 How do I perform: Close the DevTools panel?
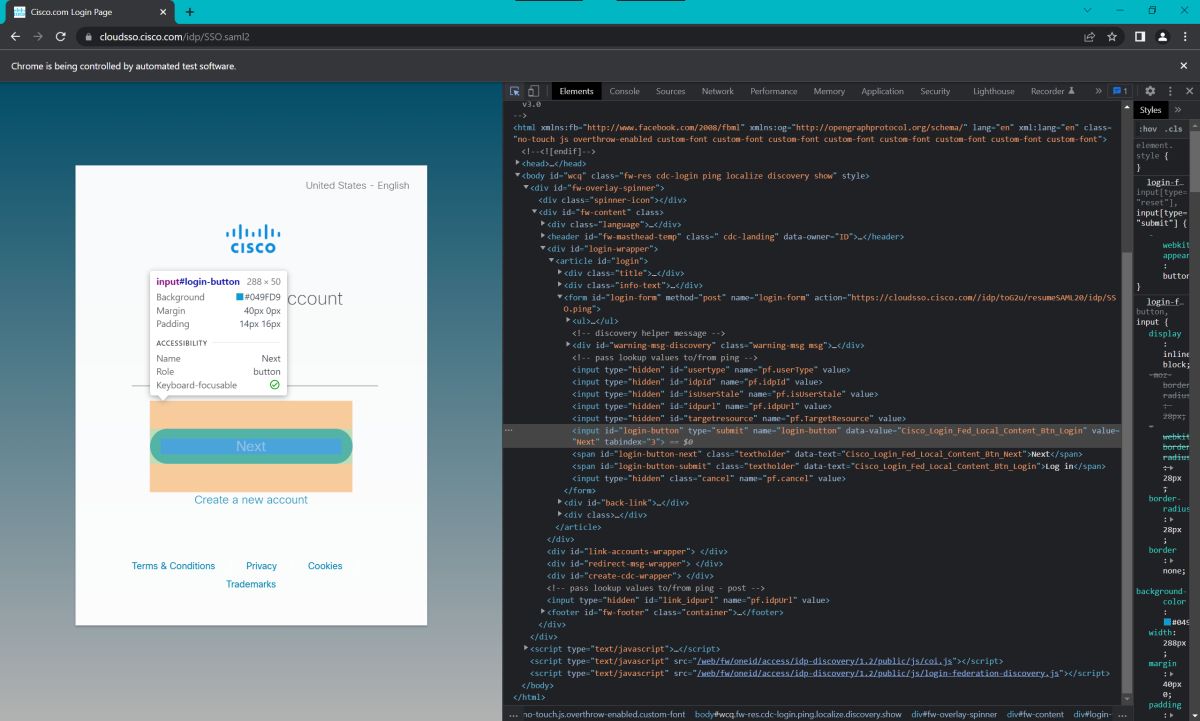[x=1189, y=91]
